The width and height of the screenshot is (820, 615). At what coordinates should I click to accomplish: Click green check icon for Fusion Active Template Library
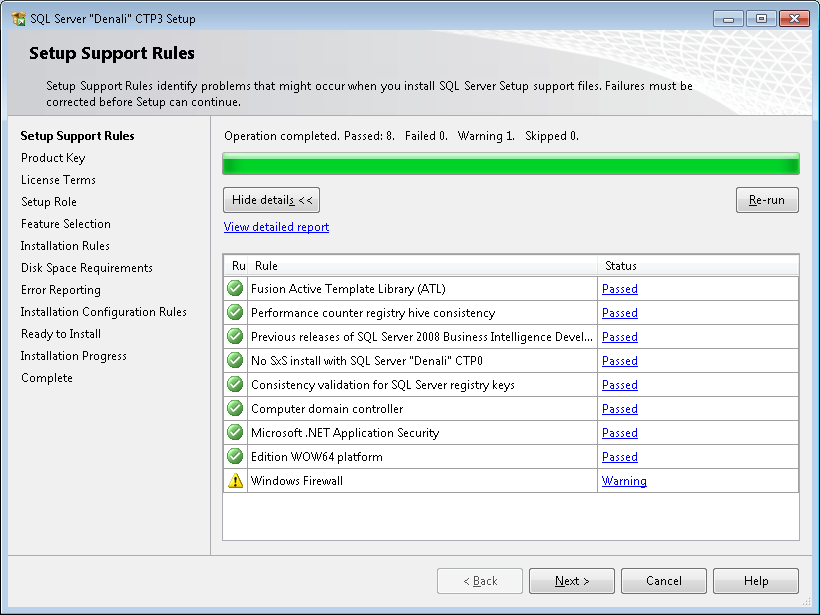coord(235,288)
